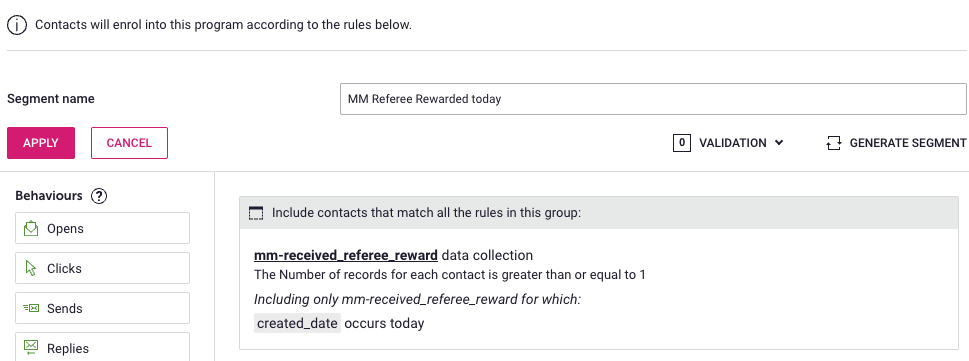Focus the Segment name text field
The height and width of the screenshot is (361, 969).
[653, 99]
